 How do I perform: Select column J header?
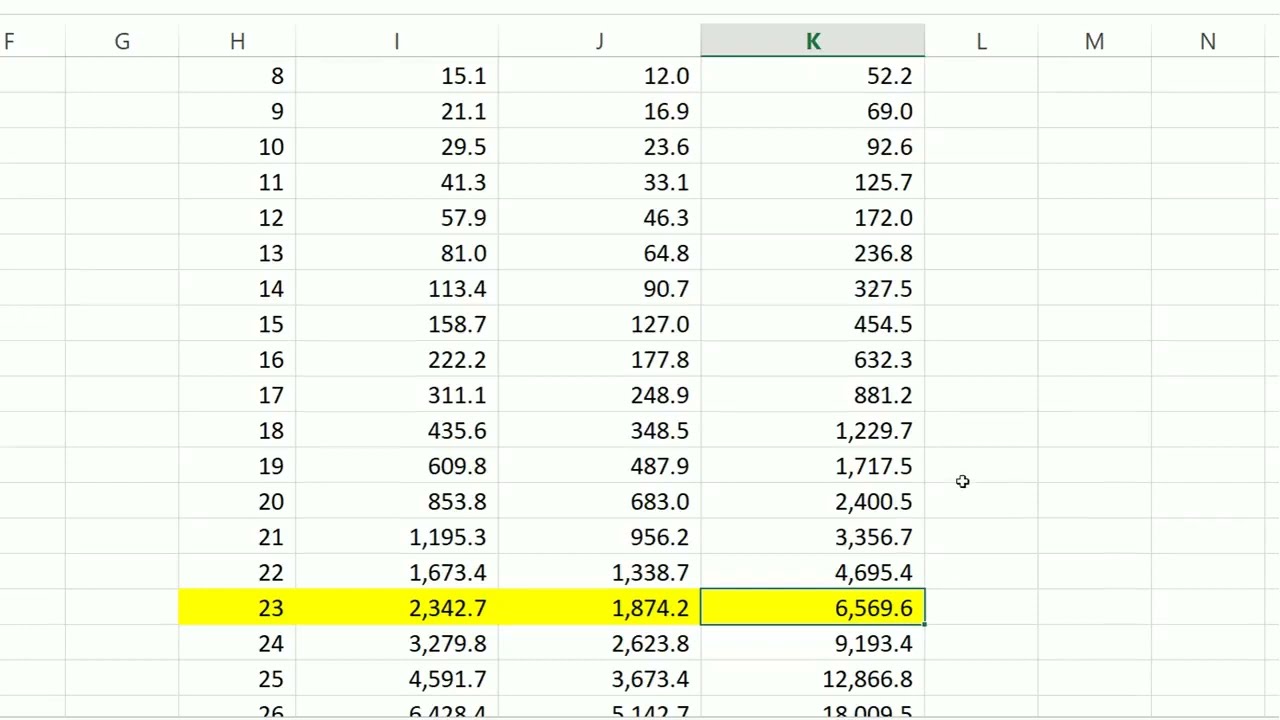point(599,41)
